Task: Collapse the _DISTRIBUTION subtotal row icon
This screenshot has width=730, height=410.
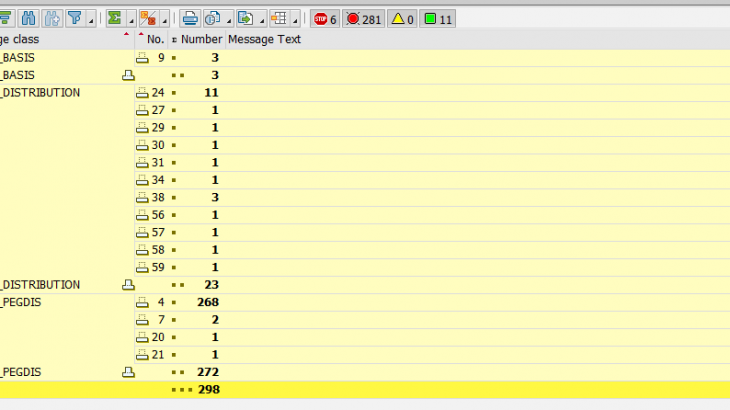Action: [x=128, y=285]
